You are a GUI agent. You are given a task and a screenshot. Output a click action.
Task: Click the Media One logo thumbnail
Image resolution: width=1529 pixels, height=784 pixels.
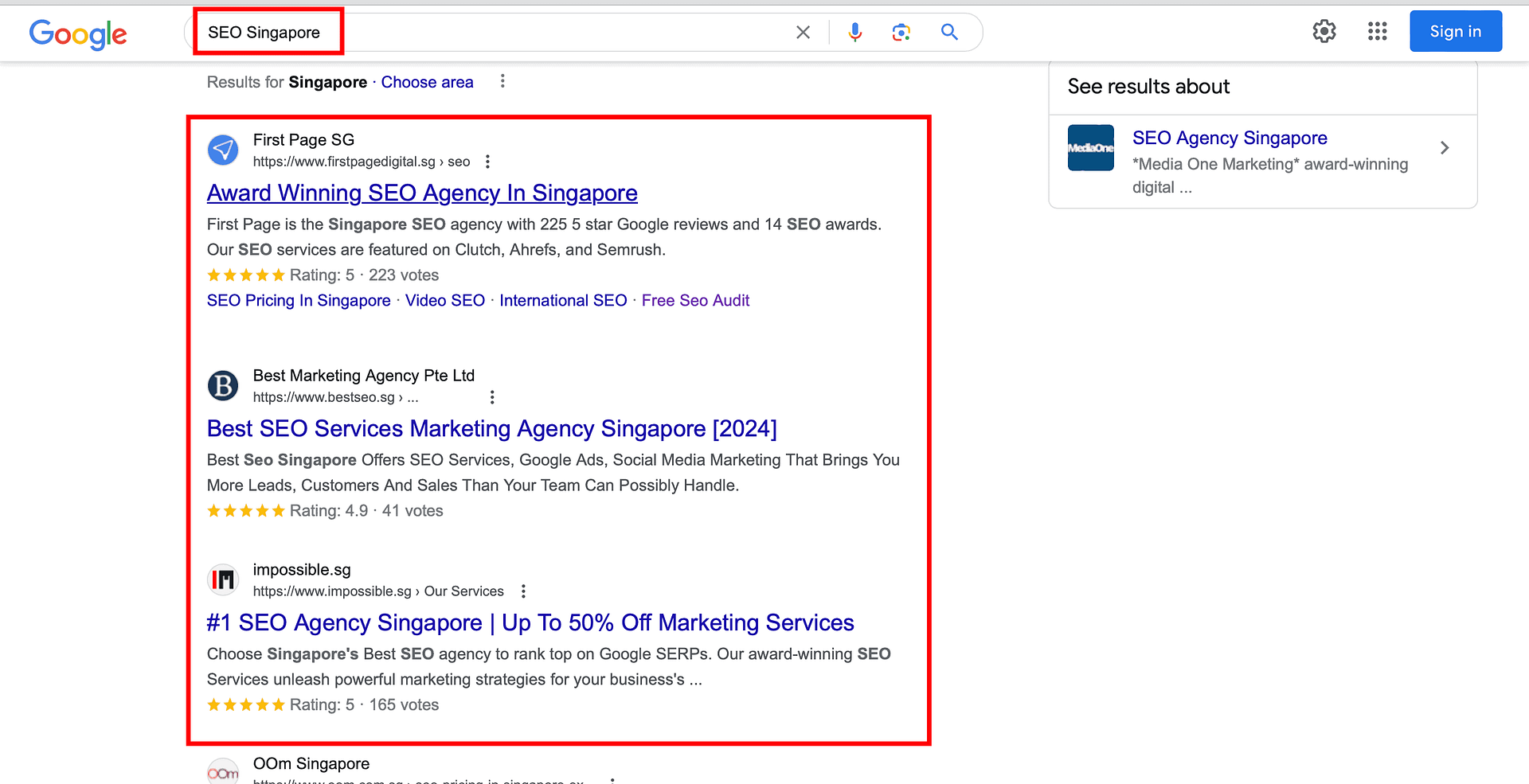pos(1090,148)
